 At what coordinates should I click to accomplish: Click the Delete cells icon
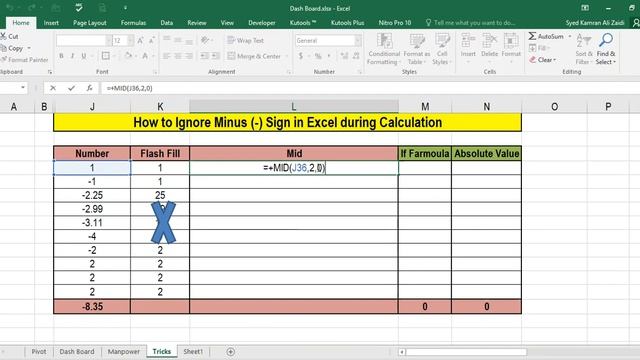coord(489,41)
